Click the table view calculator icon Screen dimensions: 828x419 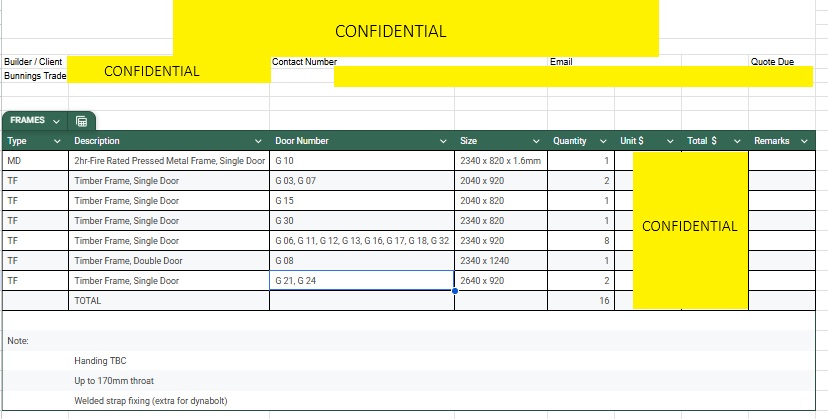click(81, 121)
